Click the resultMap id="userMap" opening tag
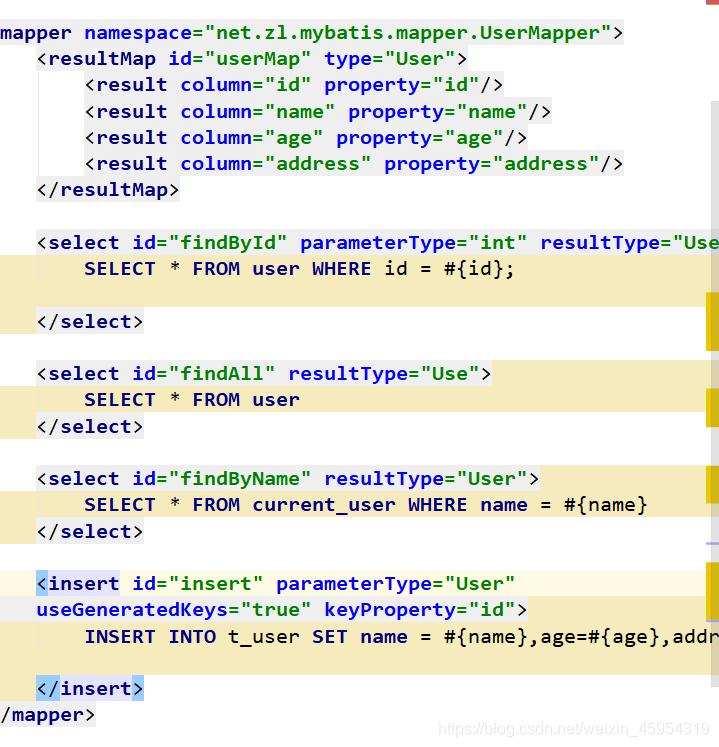This screenshot has height=747, width=719. click(252, 59)
